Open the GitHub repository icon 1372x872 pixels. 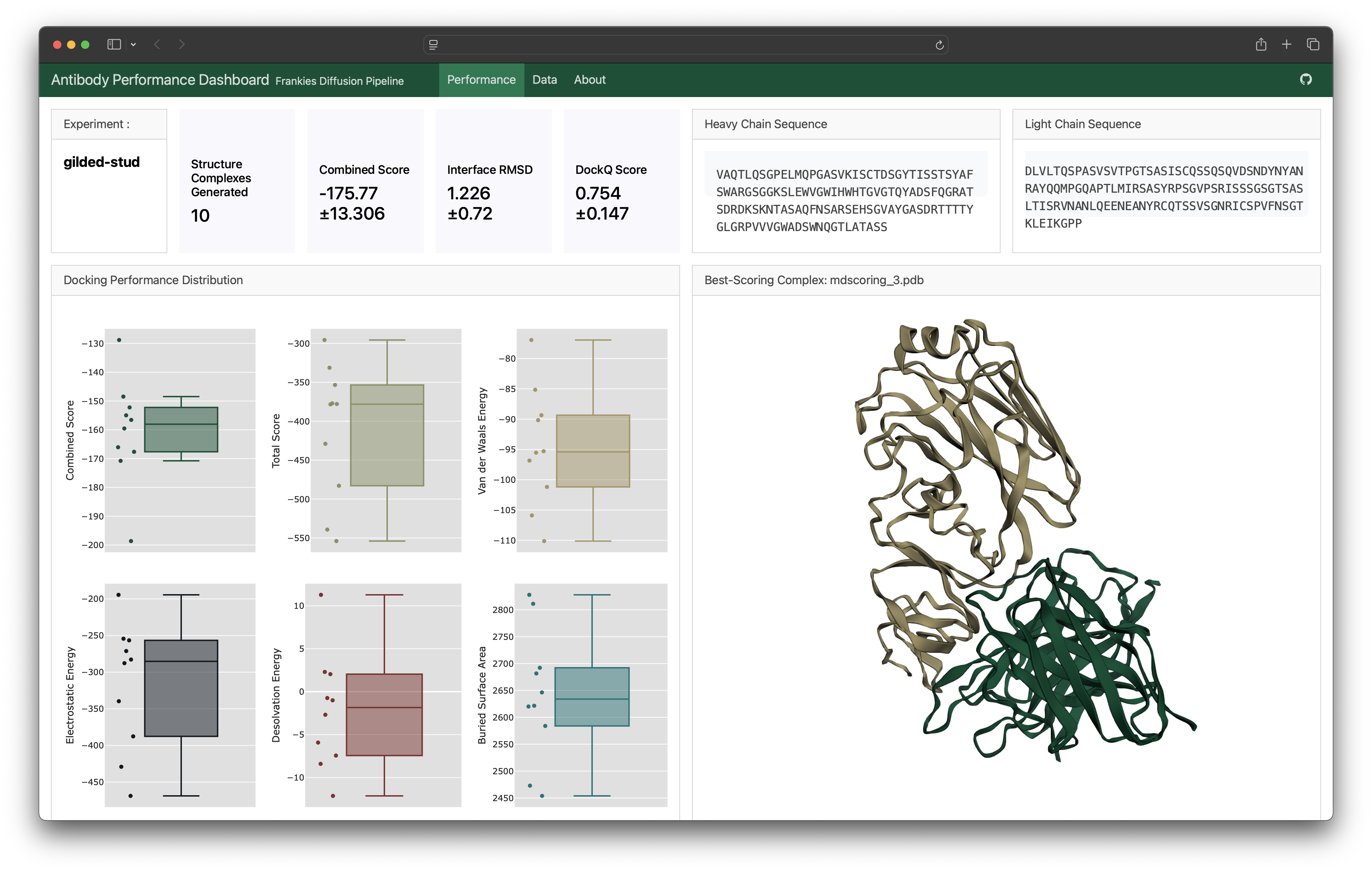click(x=1305, y=80)
